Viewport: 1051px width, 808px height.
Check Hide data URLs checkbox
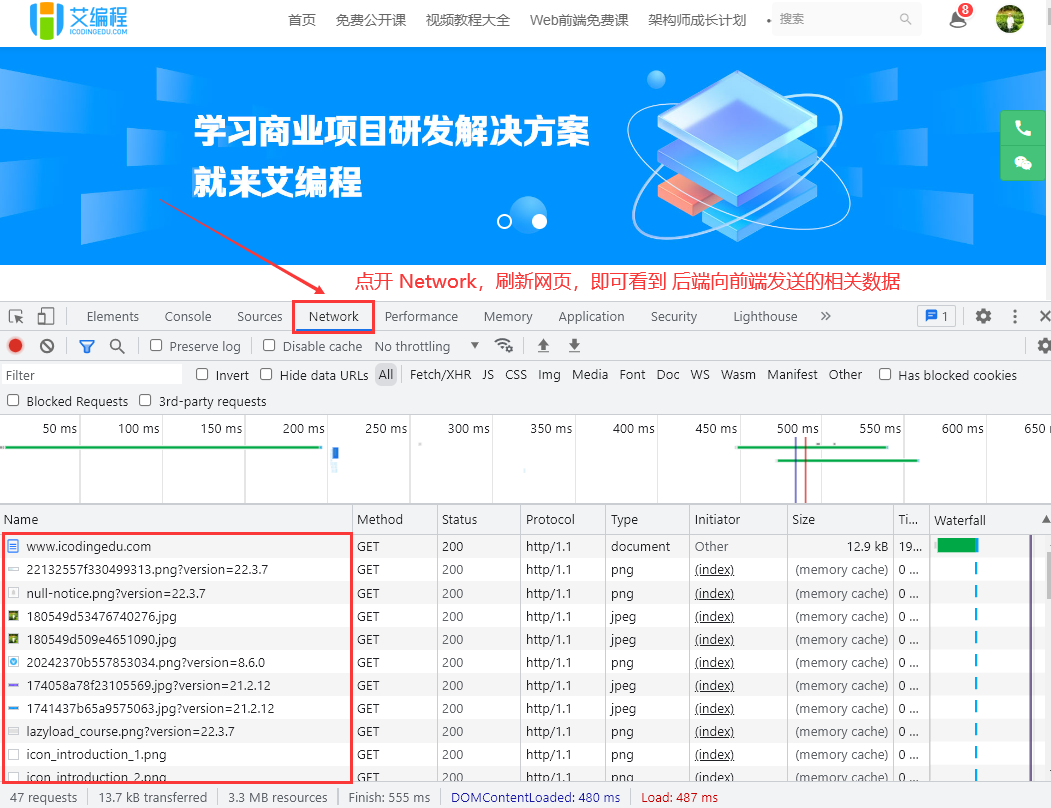266,374
